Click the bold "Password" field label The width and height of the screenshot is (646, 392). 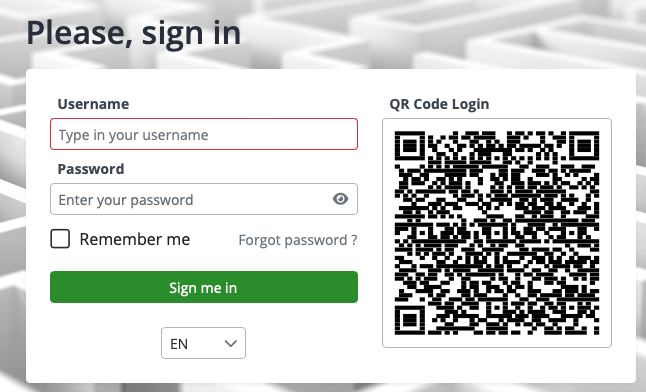pos(91,169)
